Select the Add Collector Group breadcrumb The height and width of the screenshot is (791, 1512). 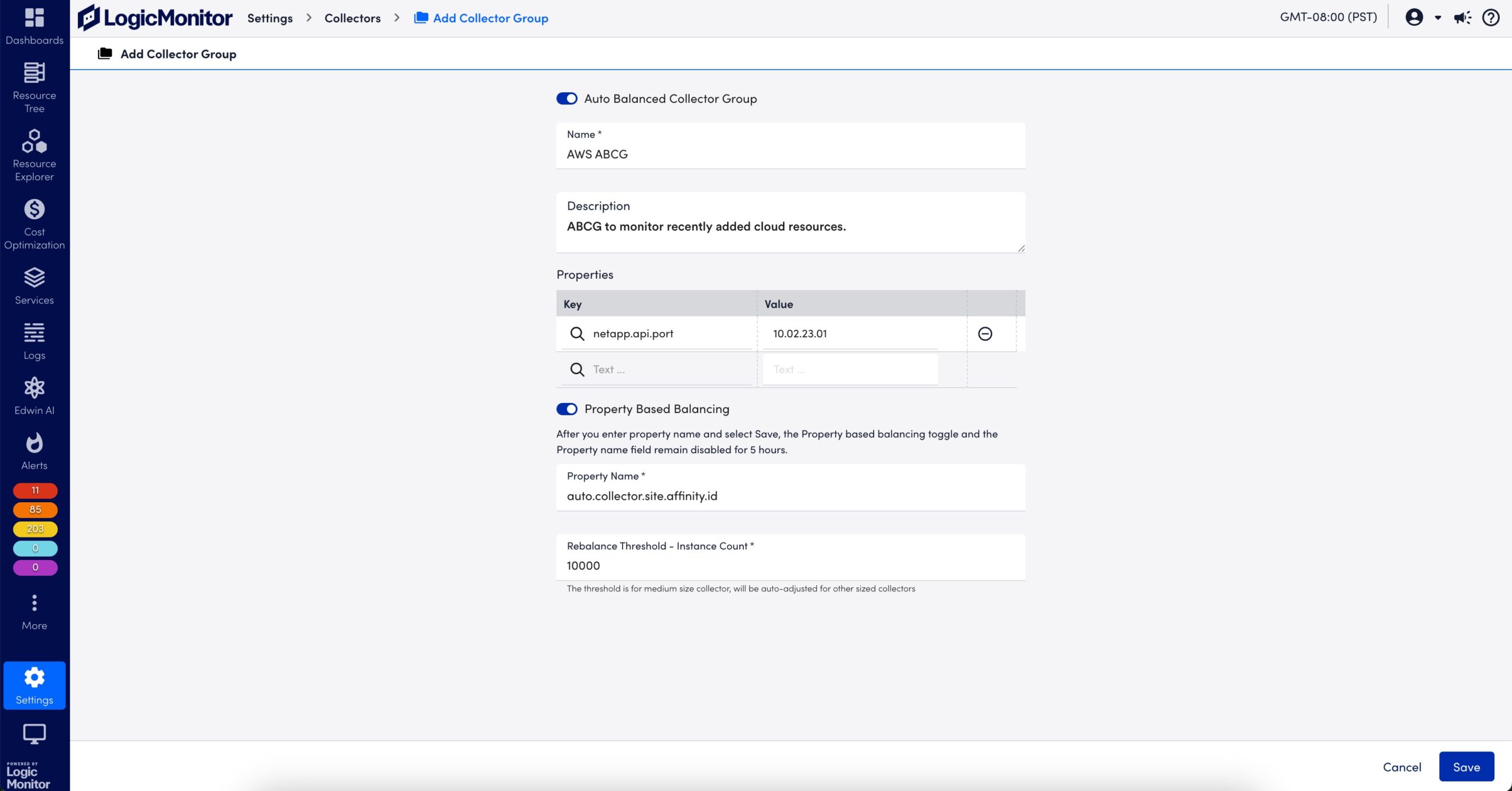[x=490, y=18]
